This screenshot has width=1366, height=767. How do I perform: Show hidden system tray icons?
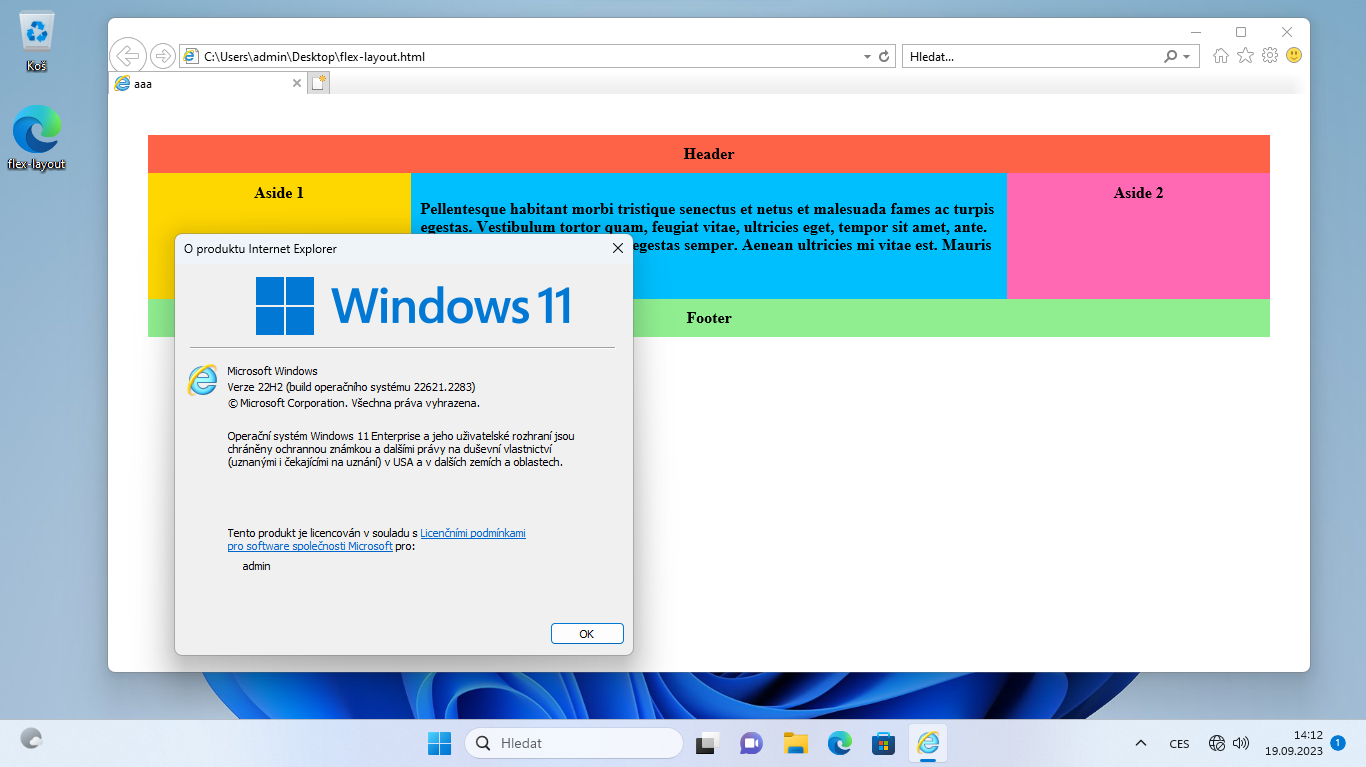[x=1140, y=743]
